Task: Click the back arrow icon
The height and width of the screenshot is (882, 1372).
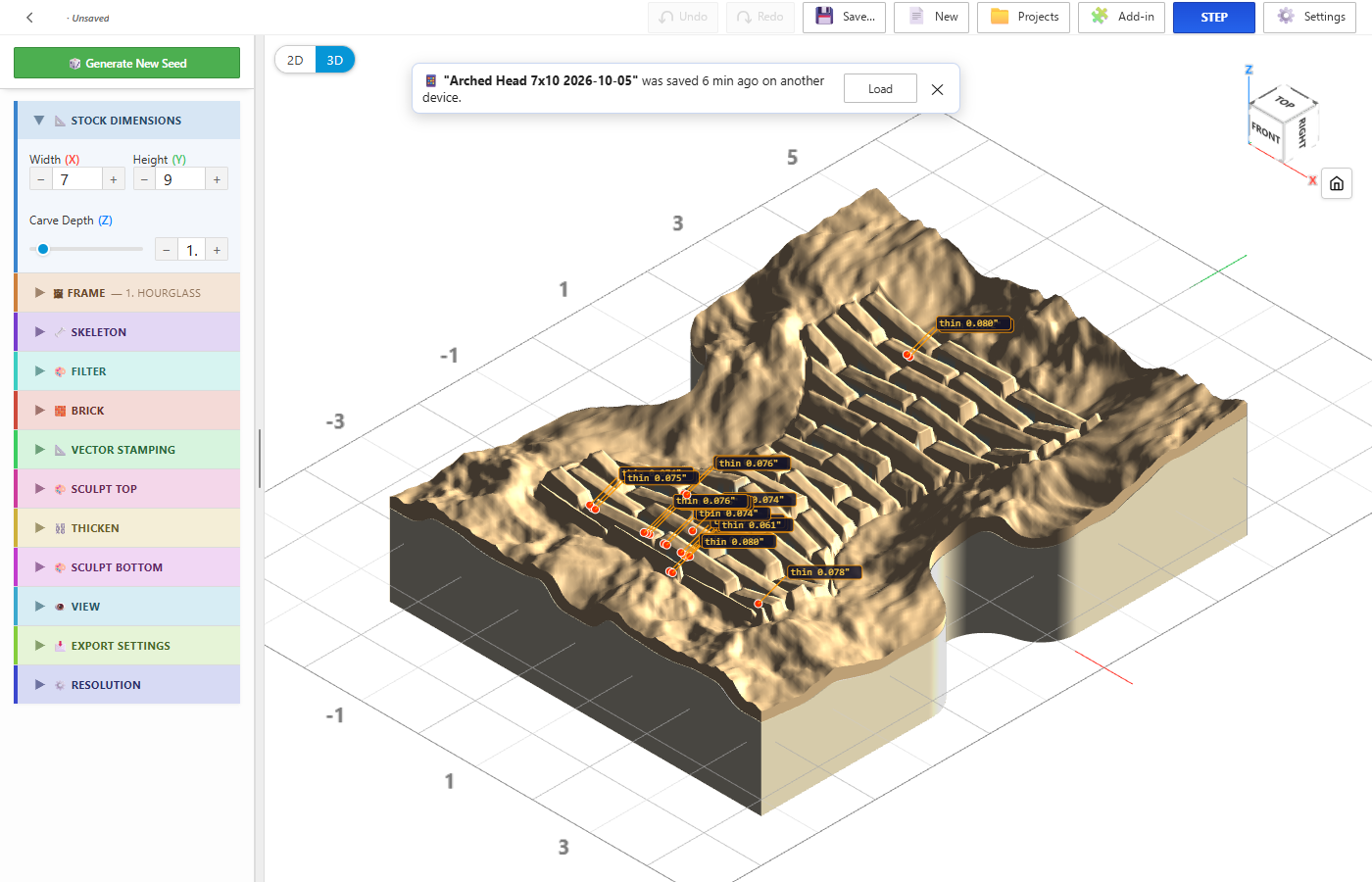Action: [x=30, y=18]
